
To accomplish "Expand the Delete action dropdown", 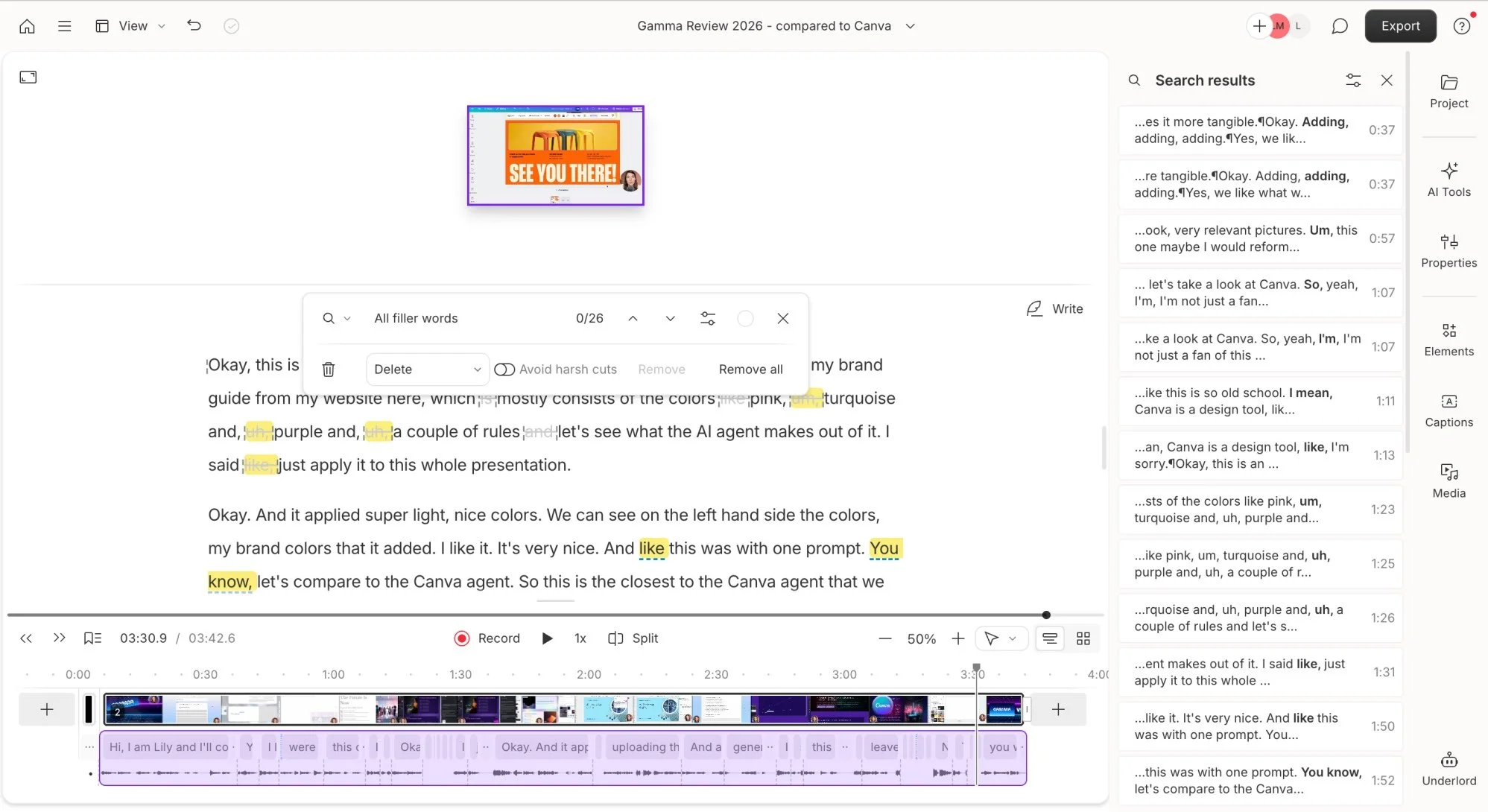I will pyautogui.click(x=427, y=369).
